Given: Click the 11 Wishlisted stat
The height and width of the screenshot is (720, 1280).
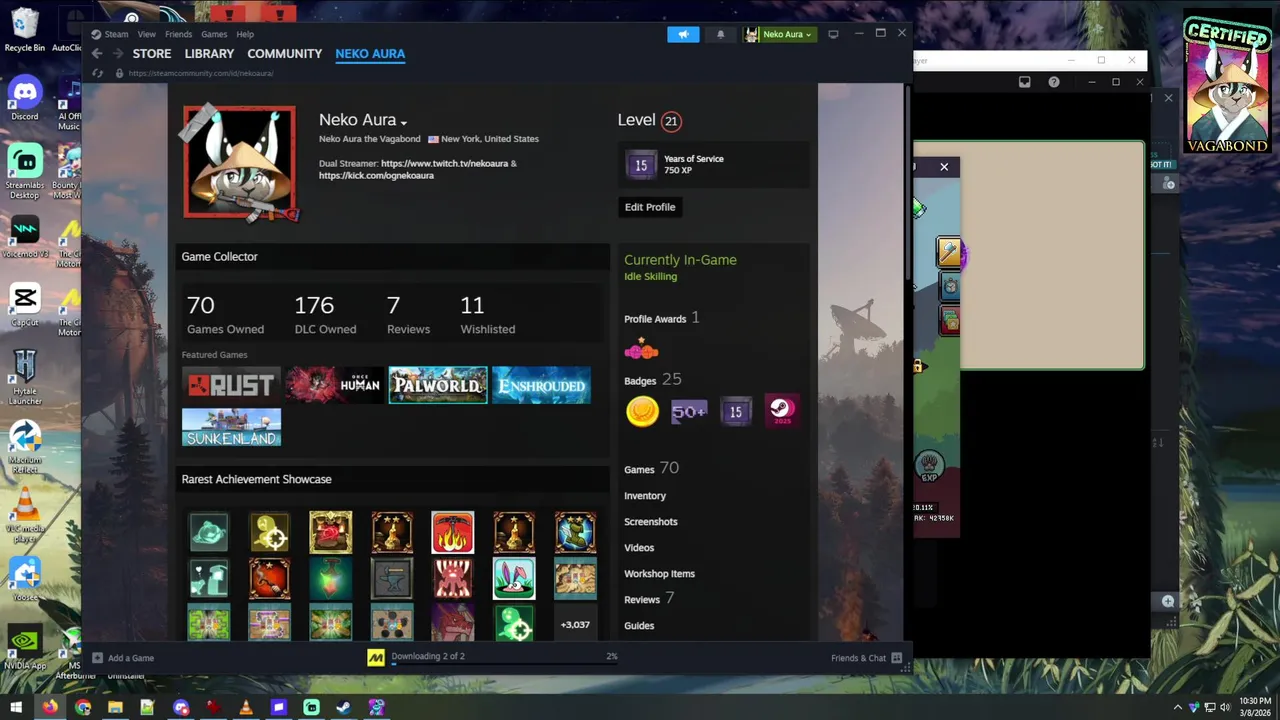Looking at the screenshot, I should [x=488, y=314].
